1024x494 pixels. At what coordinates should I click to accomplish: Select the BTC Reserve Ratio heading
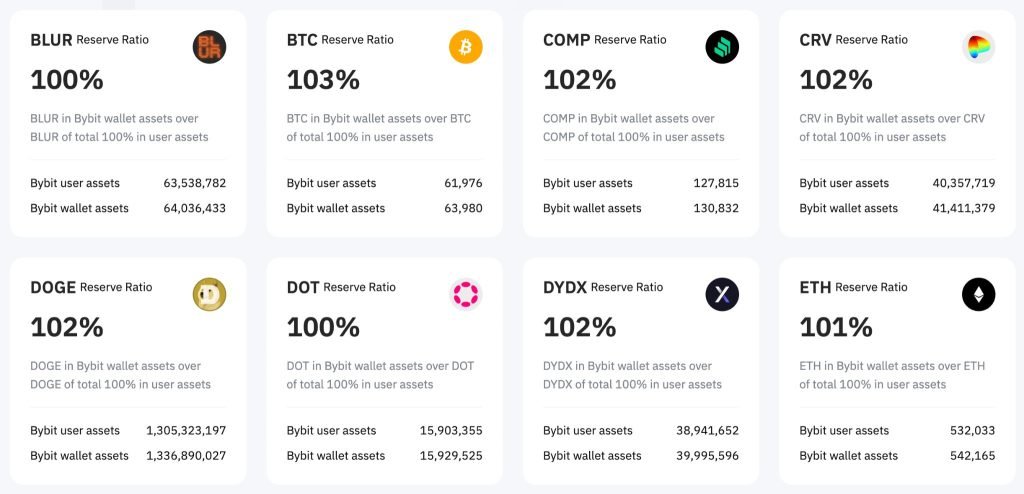tap(340, 40)
